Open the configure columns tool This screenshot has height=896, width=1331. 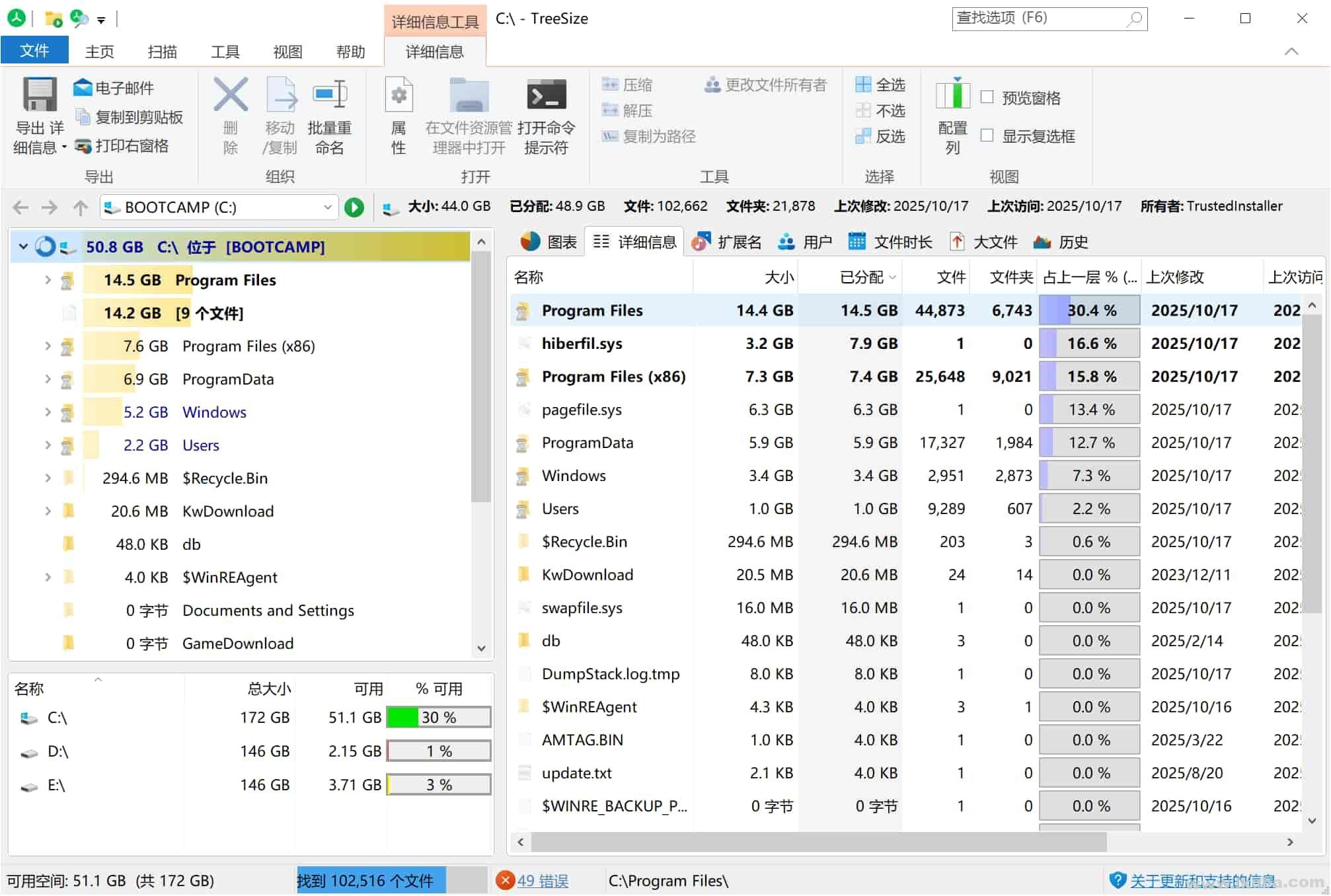coord(952,119)
